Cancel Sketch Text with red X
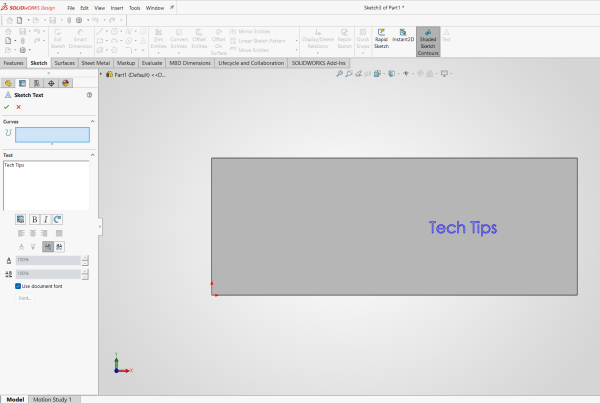This screenshot has height=403, width=600. [18, 107]
